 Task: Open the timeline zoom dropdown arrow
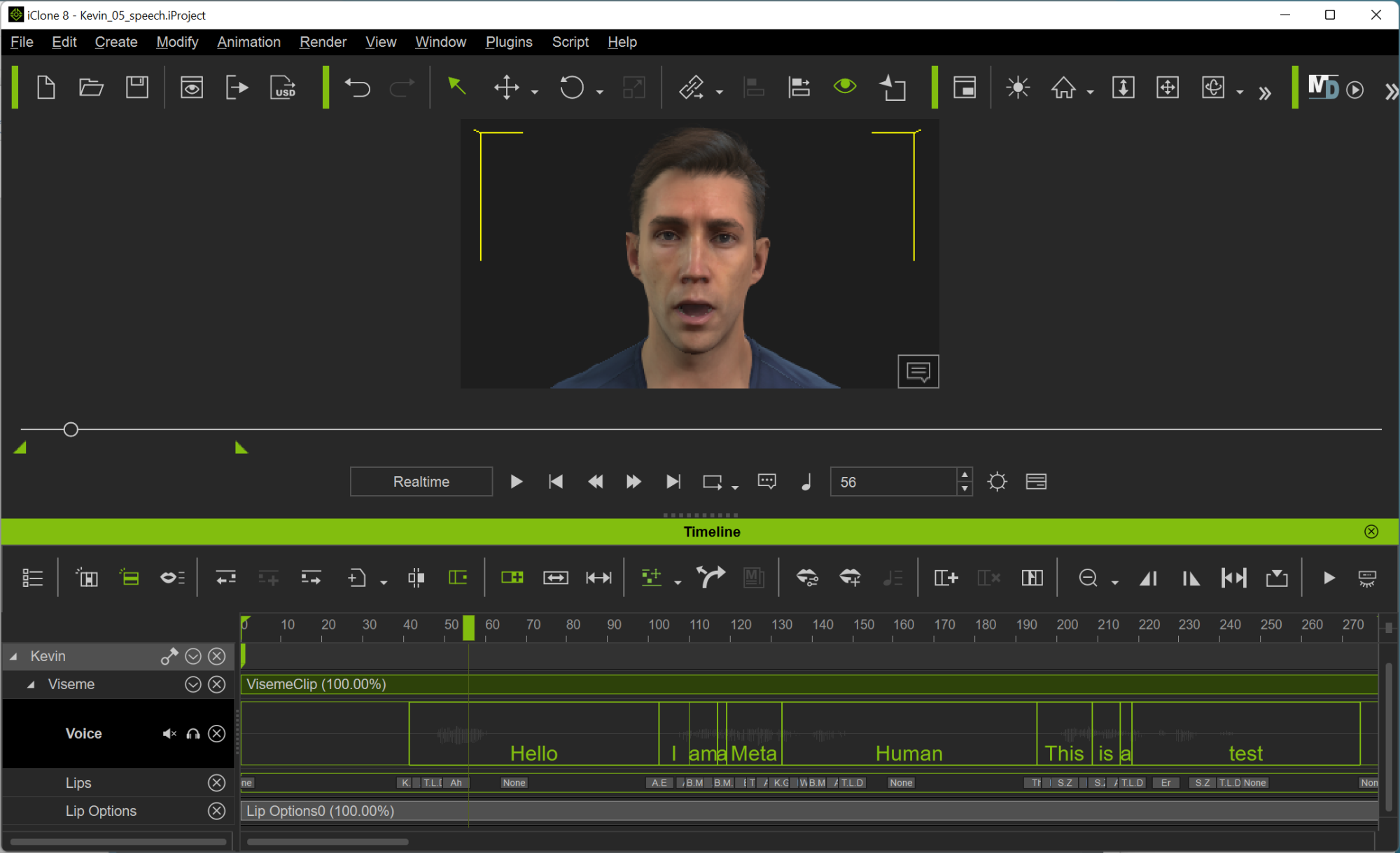coord(1115,583)
